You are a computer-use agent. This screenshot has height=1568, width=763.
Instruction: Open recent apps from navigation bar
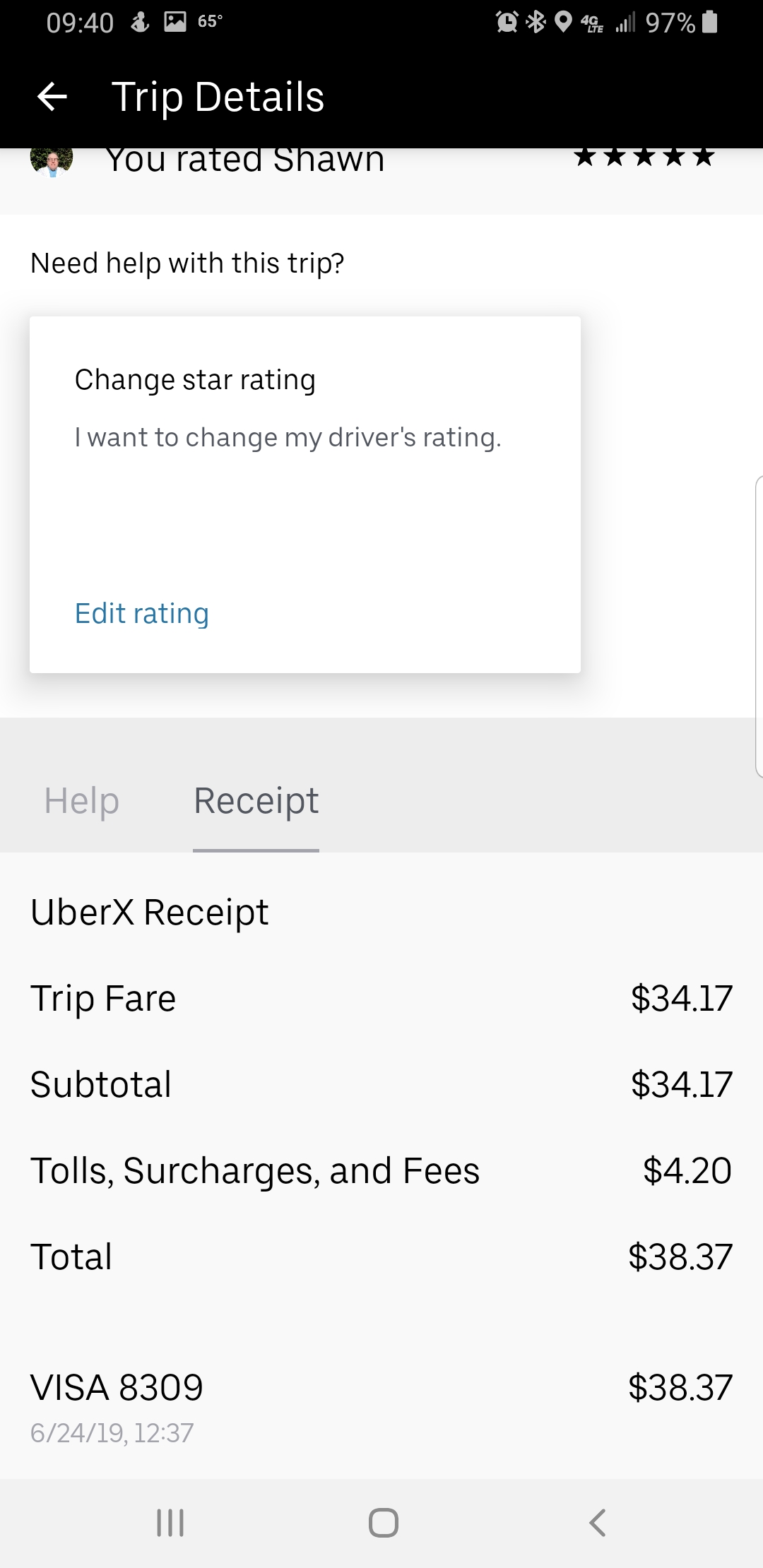pos(170,1523)
